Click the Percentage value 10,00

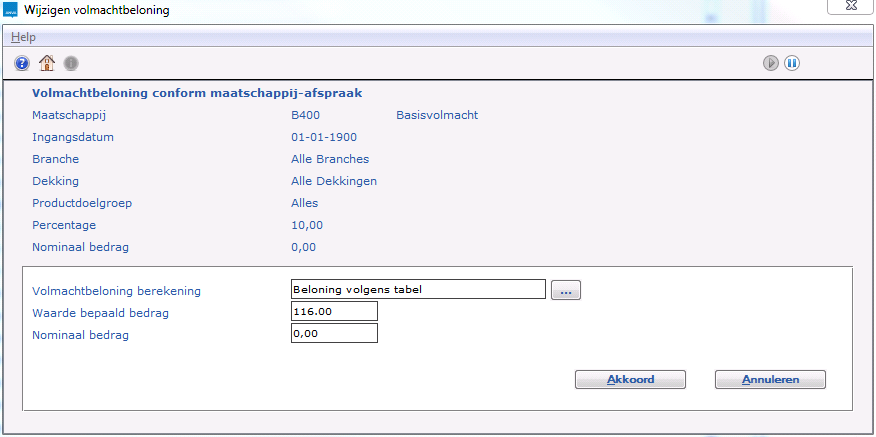[307, 225]
